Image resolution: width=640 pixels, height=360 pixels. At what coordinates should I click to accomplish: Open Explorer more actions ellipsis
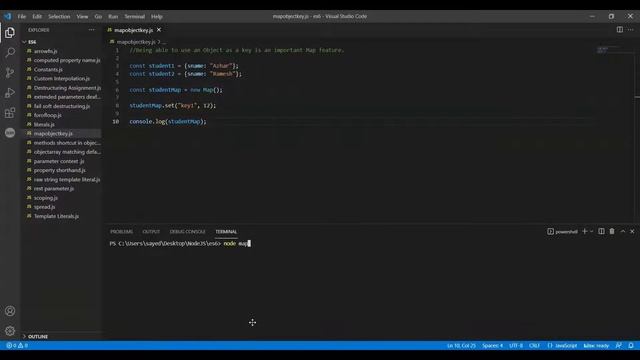click(x=91, y=30)
